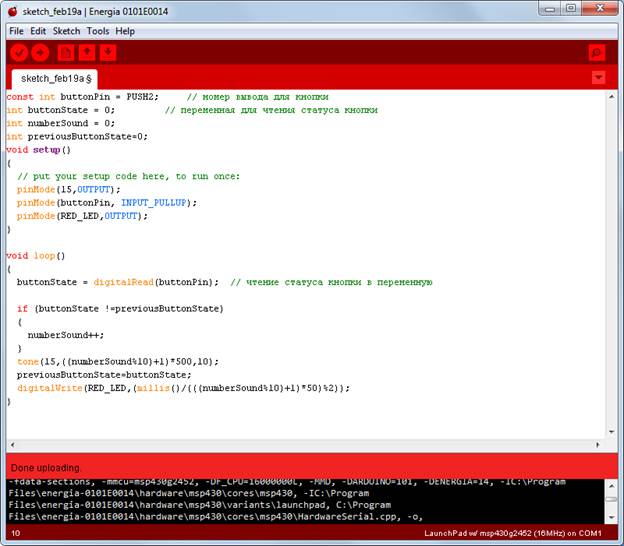
Task: Click horizontal scrollbar right arrow
Action: pos(598,445)
